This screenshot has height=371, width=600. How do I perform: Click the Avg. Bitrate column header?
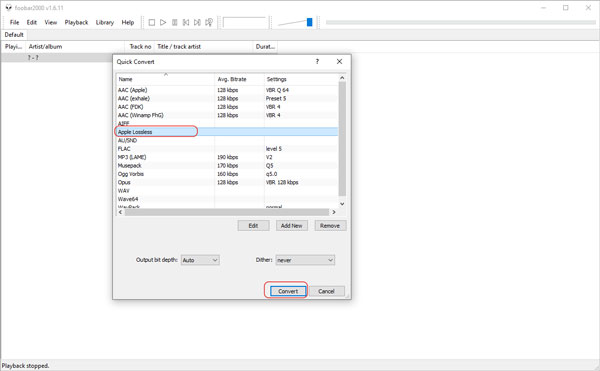click(240, 79)
